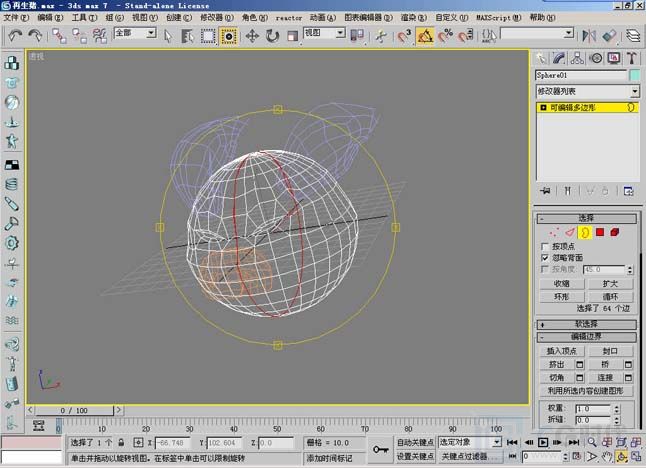Toggle the Percent Snap button
The height and width of the screenshot is (468, 646).
[445, 36]
